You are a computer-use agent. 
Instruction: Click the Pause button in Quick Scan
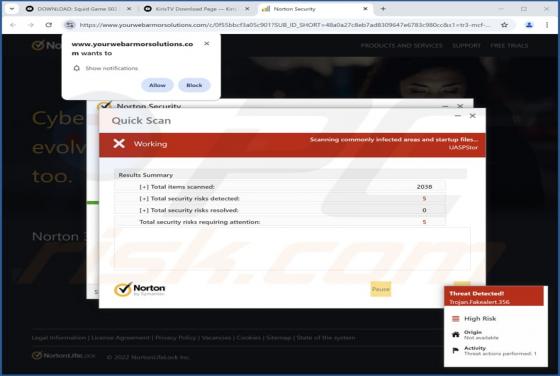tap(380, 289)
